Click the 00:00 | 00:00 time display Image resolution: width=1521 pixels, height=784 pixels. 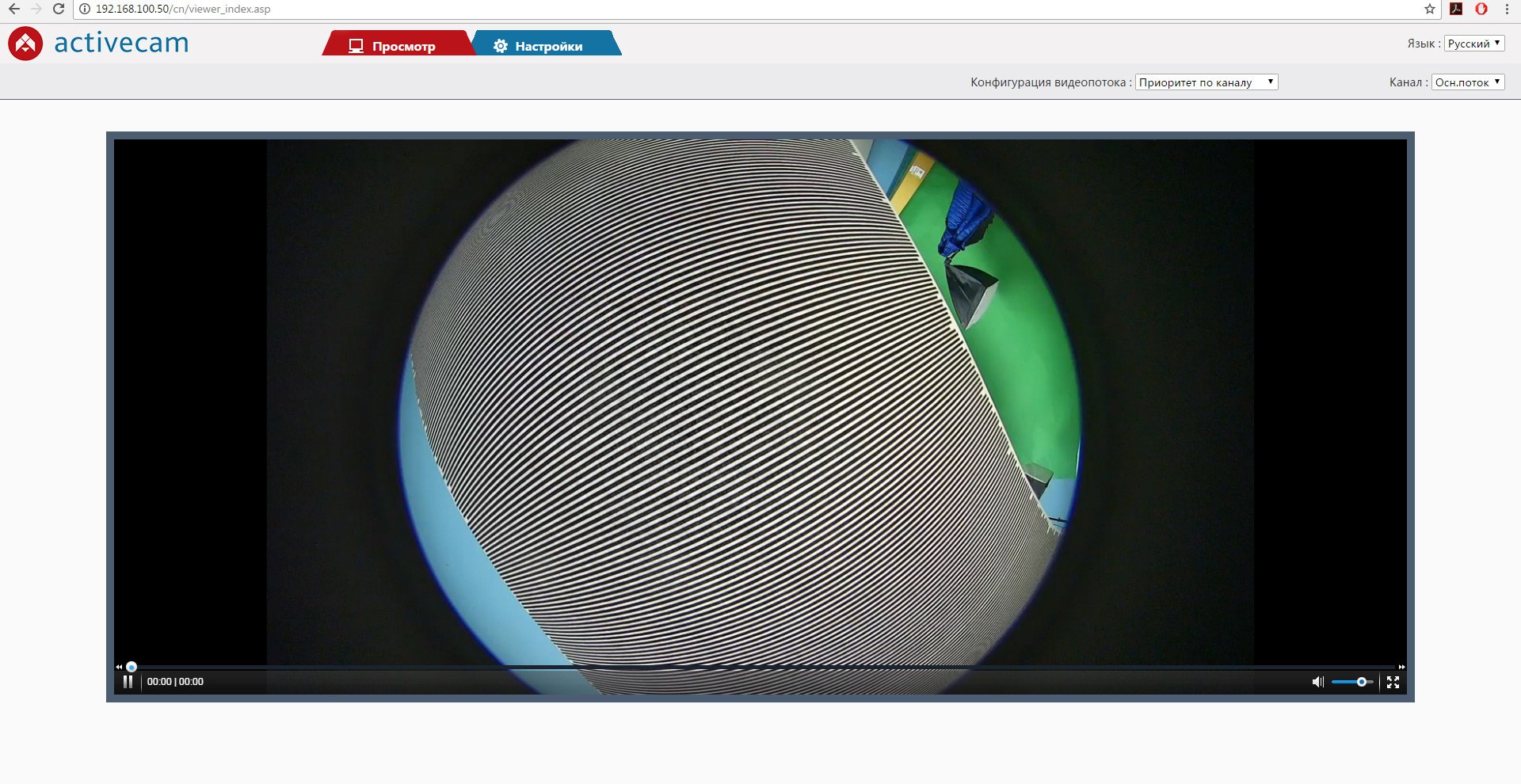click(x=175, y=682)
